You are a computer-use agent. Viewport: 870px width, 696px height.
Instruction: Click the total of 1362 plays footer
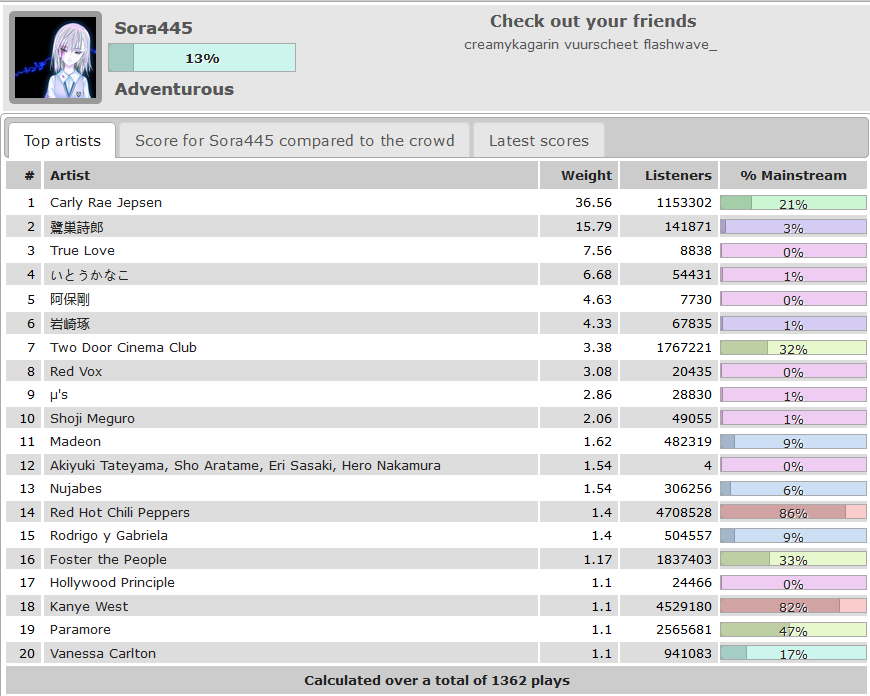(437, 680)
